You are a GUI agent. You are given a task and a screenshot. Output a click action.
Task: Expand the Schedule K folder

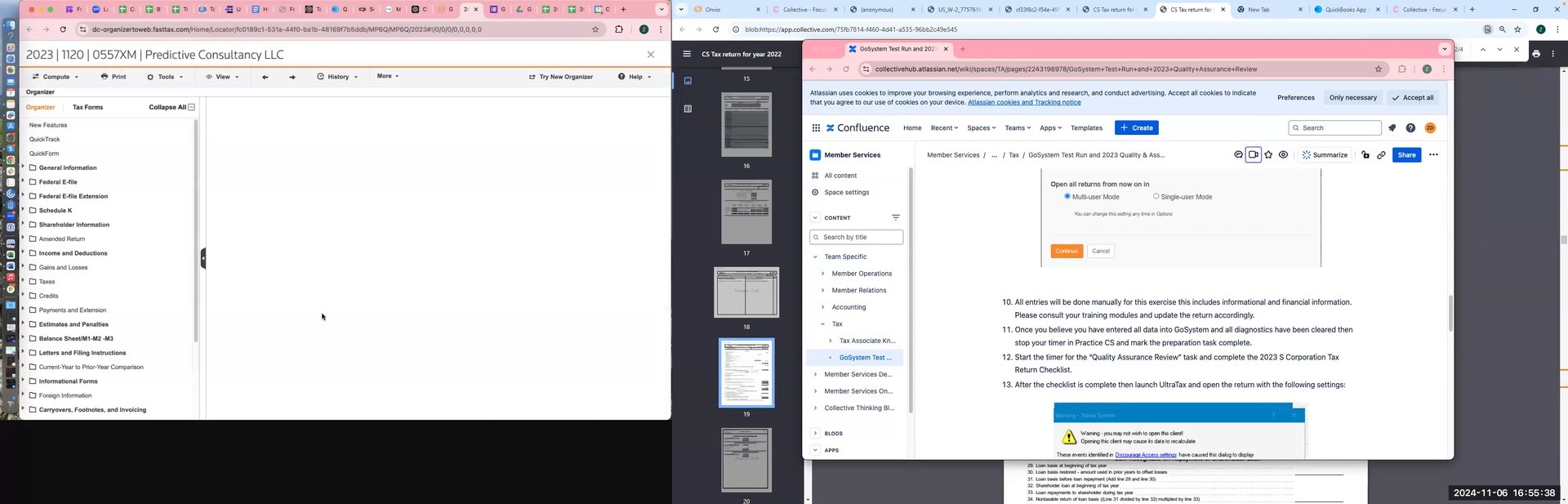coord(23,210)
